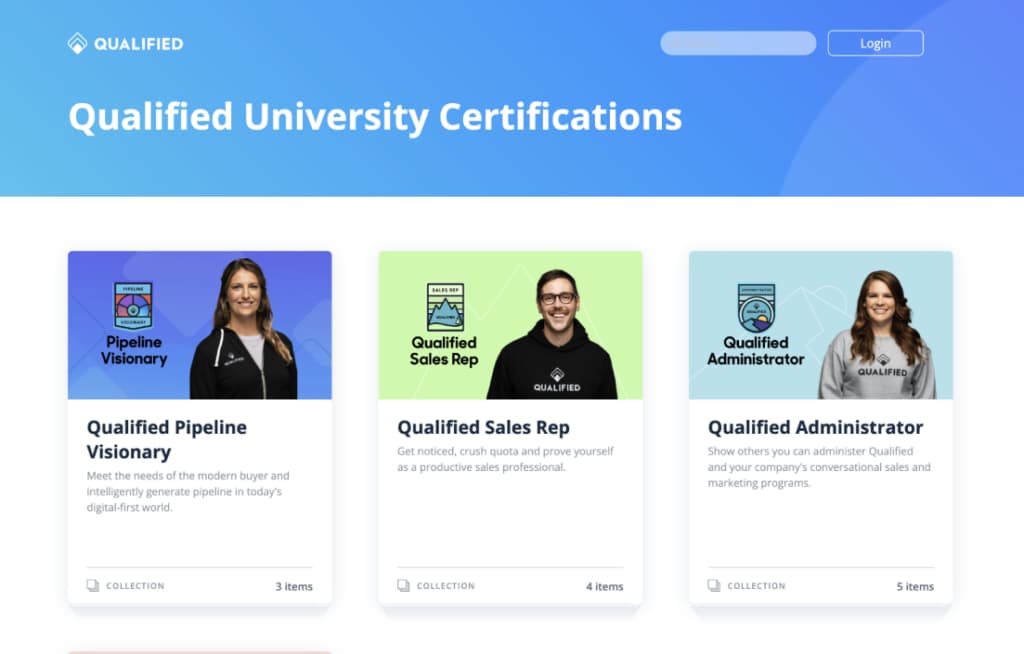Open the Qualified Administrator banner image

(820, 325)
